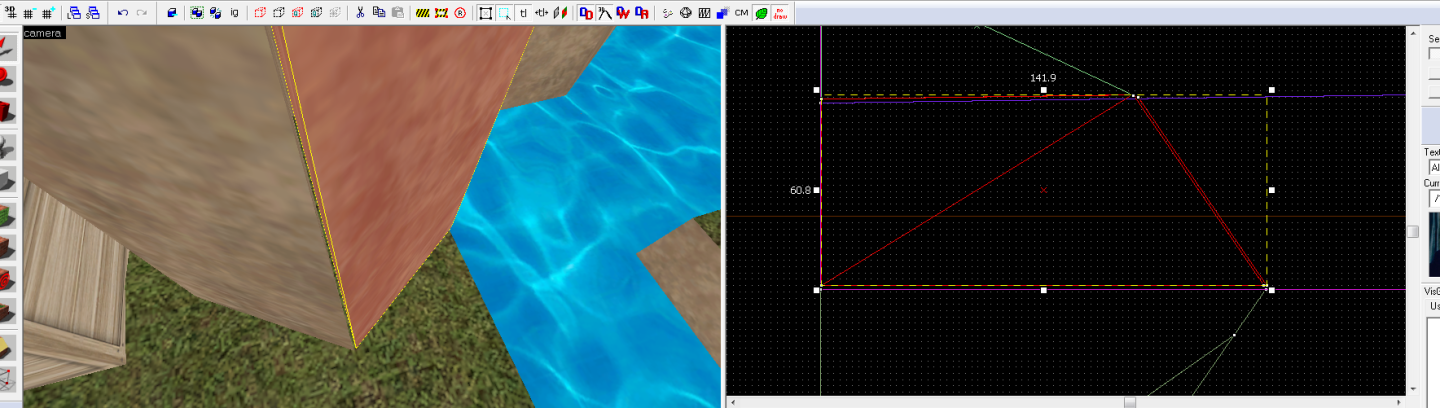This screenshot has width=1440, height=408.
Task: Click the paste clipboard icon
Action: point(397,13)
